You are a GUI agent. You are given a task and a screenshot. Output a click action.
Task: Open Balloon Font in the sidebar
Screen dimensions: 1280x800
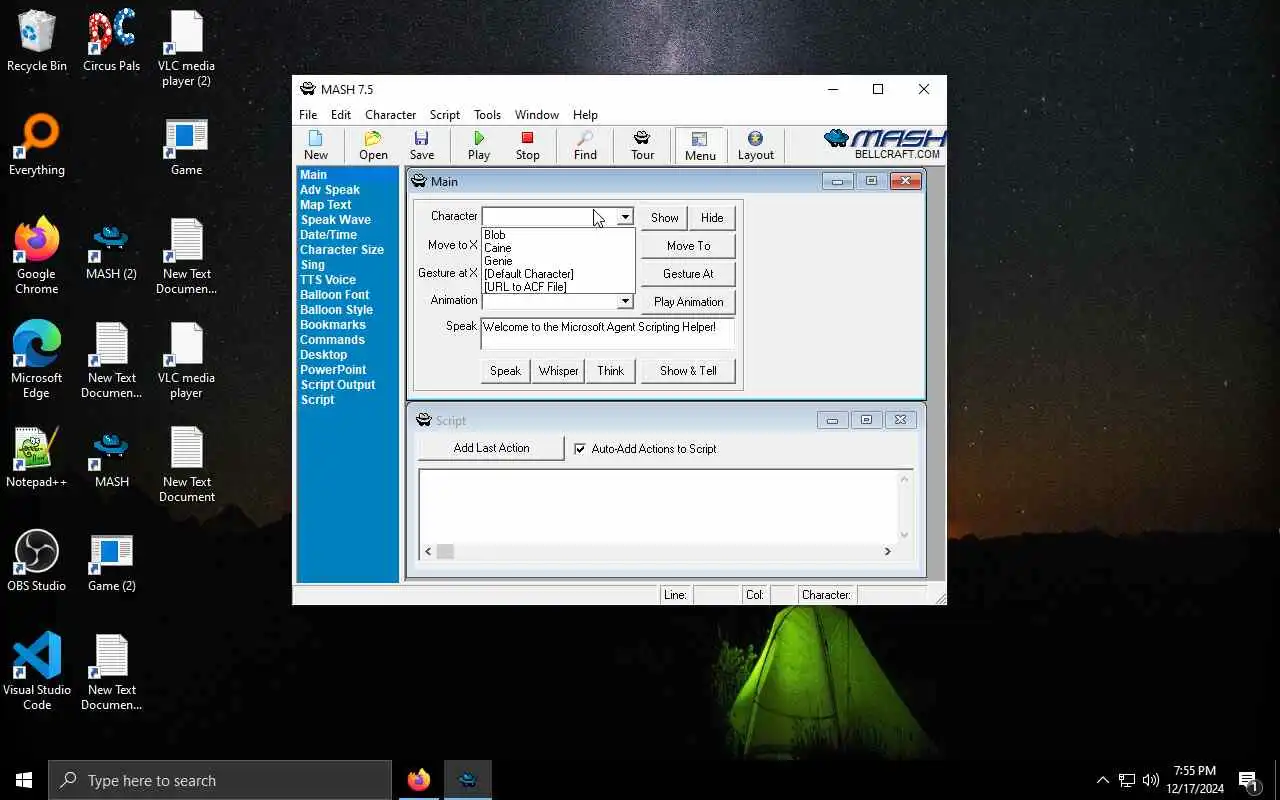pos(335,295)
